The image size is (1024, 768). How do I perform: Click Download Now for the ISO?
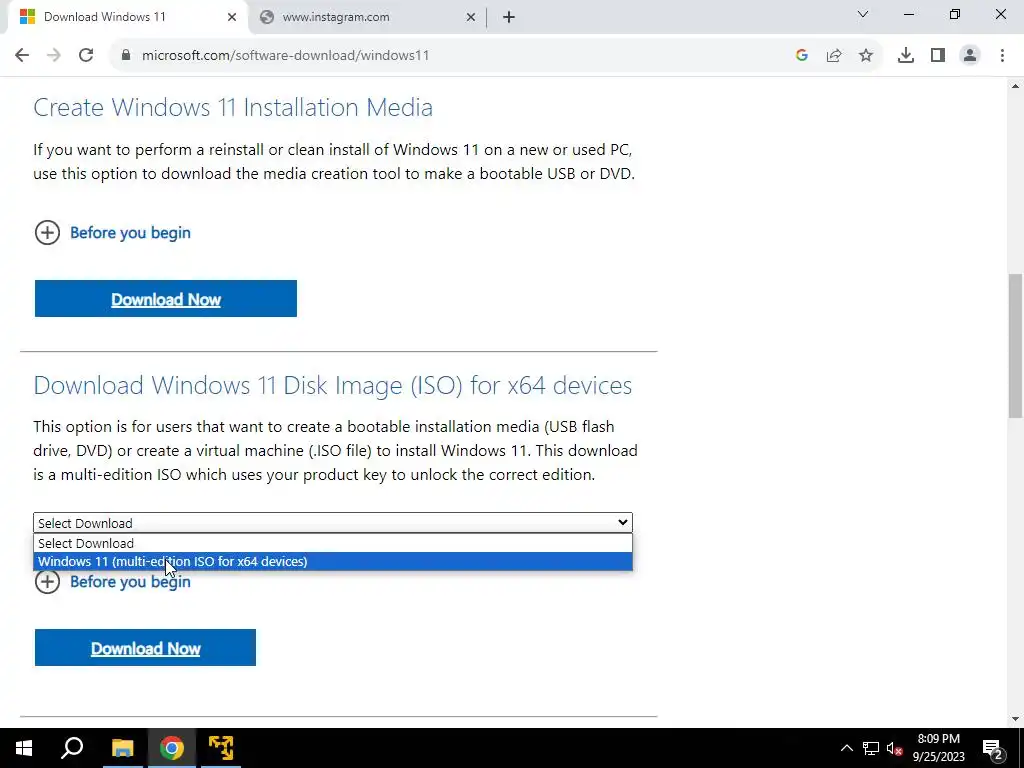pyautogui.click(x=145, y=648)
